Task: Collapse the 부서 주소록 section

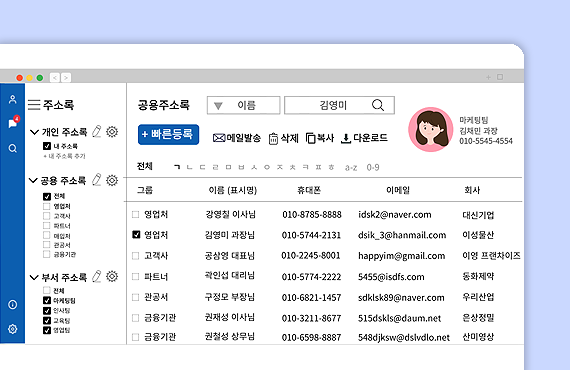Action: click(34, 278)
